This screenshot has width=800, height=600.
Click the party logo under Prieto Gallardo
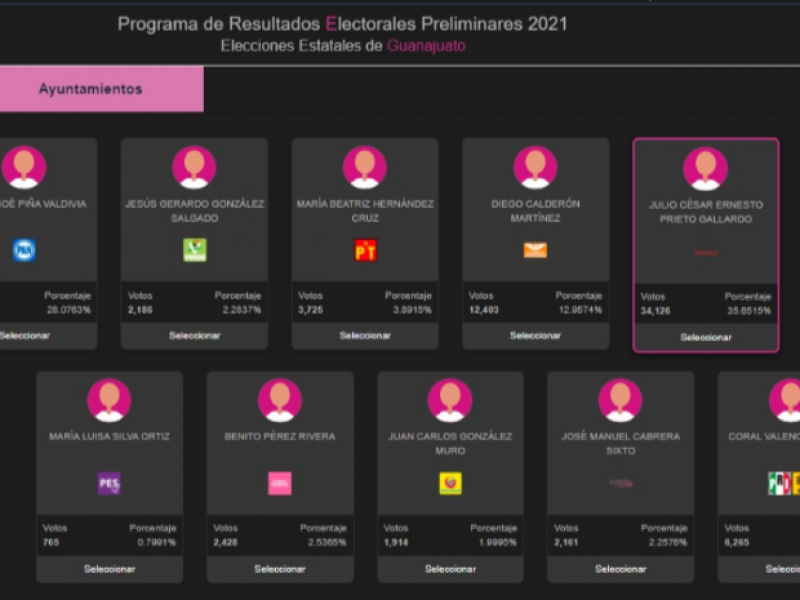[x=706, y=253]
